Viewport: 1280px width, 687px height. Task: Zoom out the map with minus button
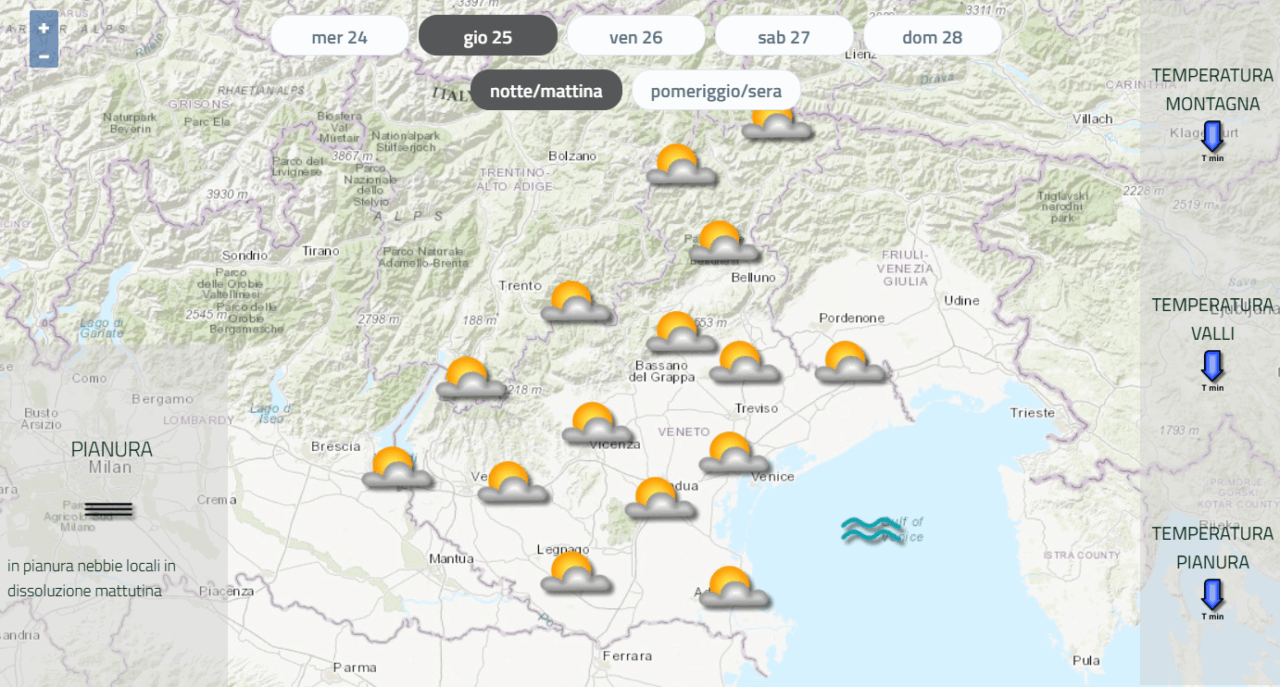(43, 55)
